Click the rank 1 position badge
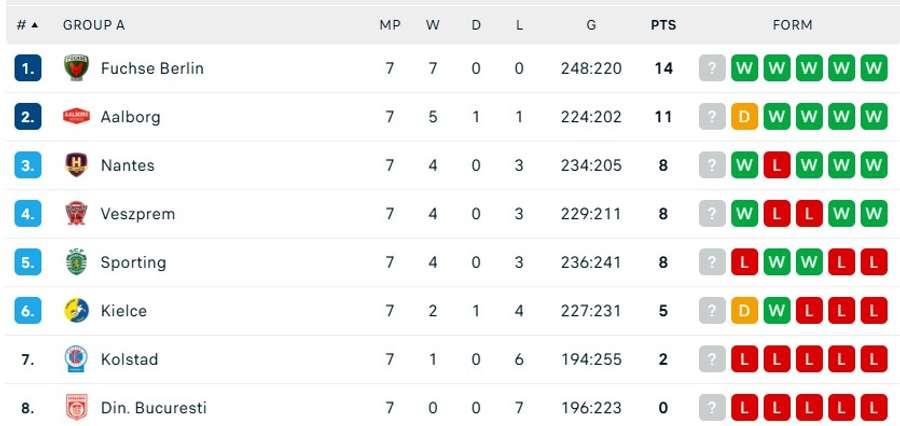The height and width of the screenshot is (426, 900). coord(28,68)
